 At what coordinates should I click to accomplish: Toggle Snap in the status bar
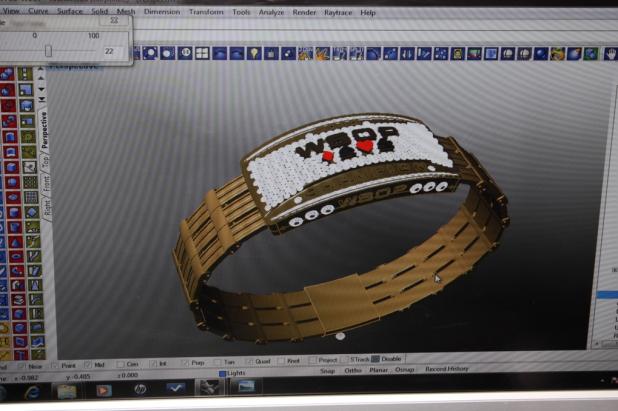(327, 371)
